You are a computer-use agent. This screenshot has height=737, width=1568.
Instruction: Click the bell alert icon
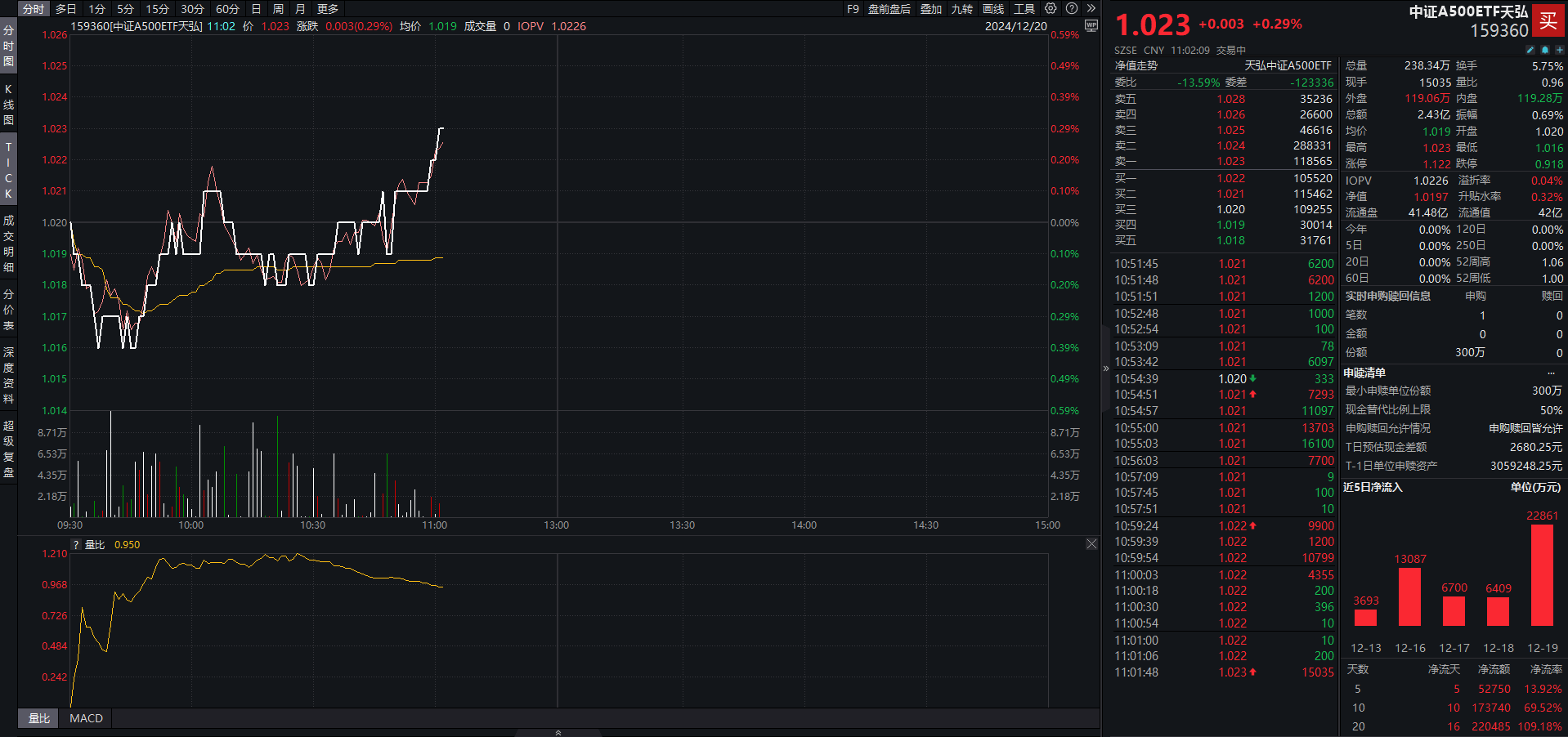pyautogui.click(x=1545, y=50)
